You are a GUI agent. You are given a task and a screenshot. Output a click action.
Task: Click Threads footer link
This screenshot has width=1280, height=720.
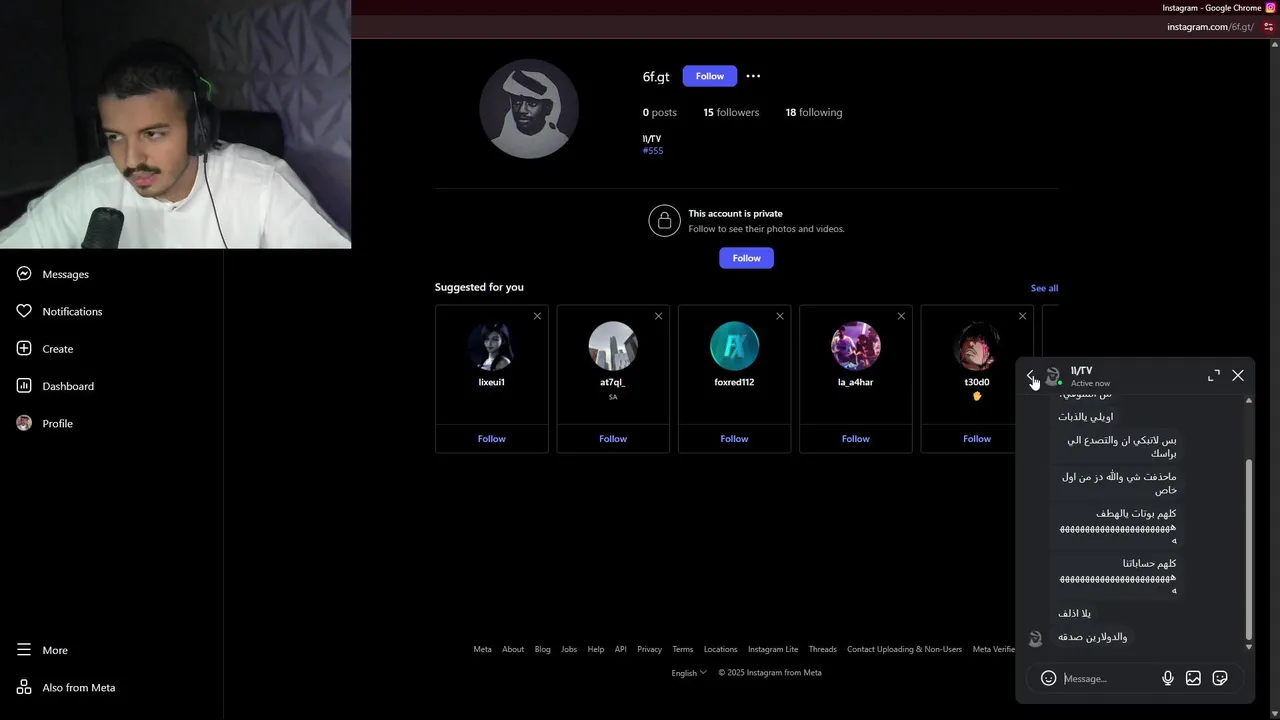coord(822,649)
